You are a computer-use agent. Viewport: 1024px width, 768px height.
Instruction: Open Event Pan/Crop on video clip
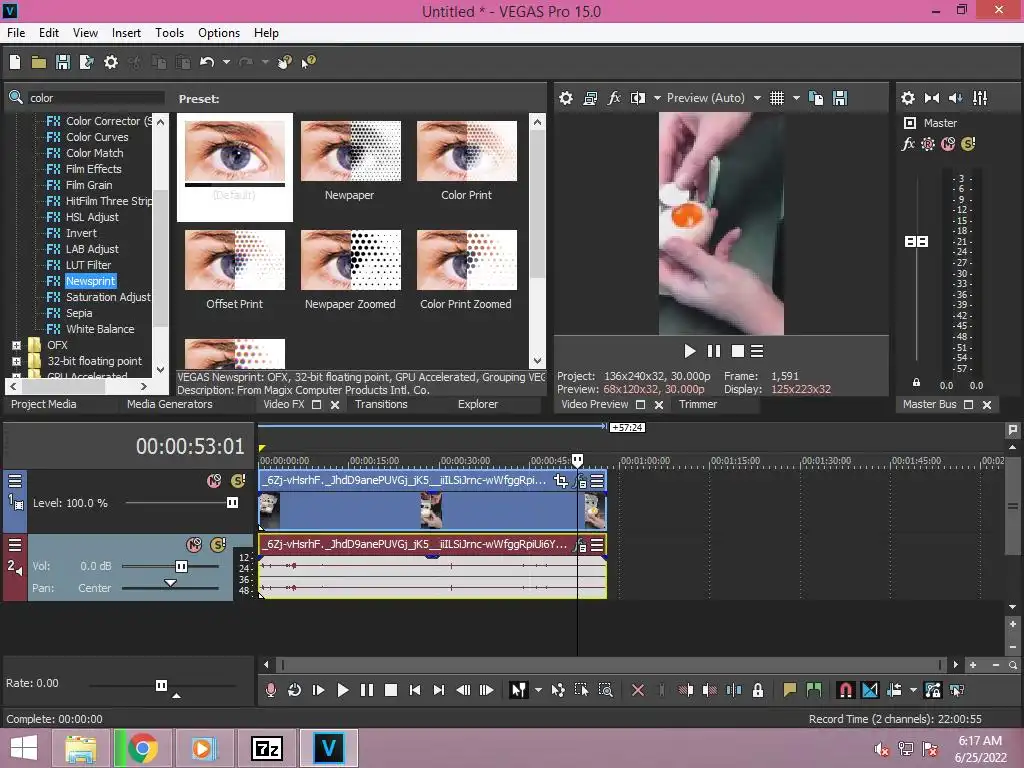click(x=560, y=481)
